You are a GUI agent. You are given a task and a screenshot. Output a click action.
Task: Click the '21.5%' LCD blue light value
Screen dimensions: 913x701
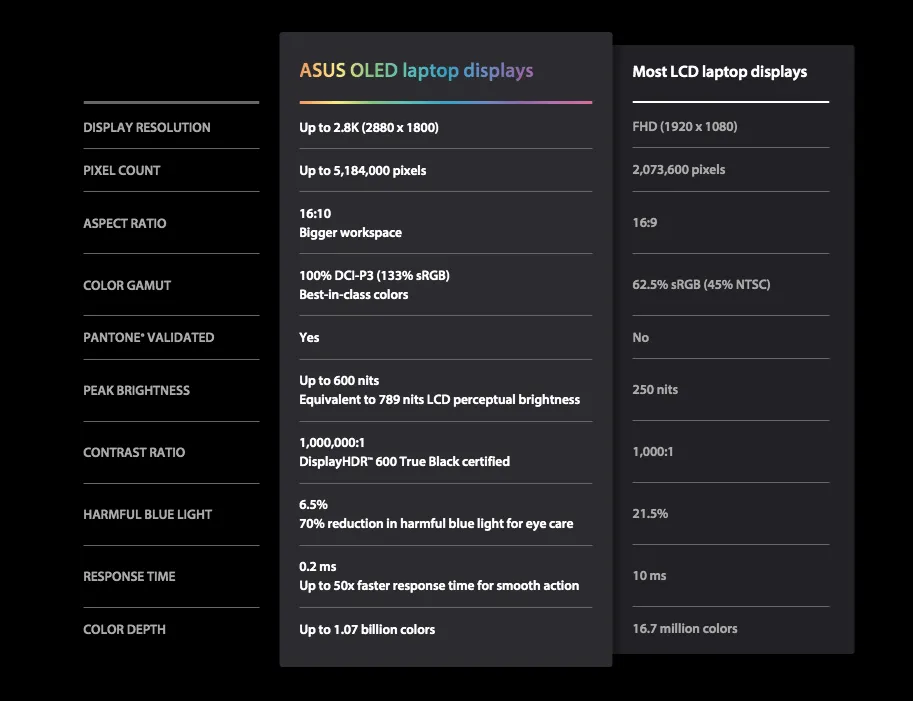click(650, 514)
